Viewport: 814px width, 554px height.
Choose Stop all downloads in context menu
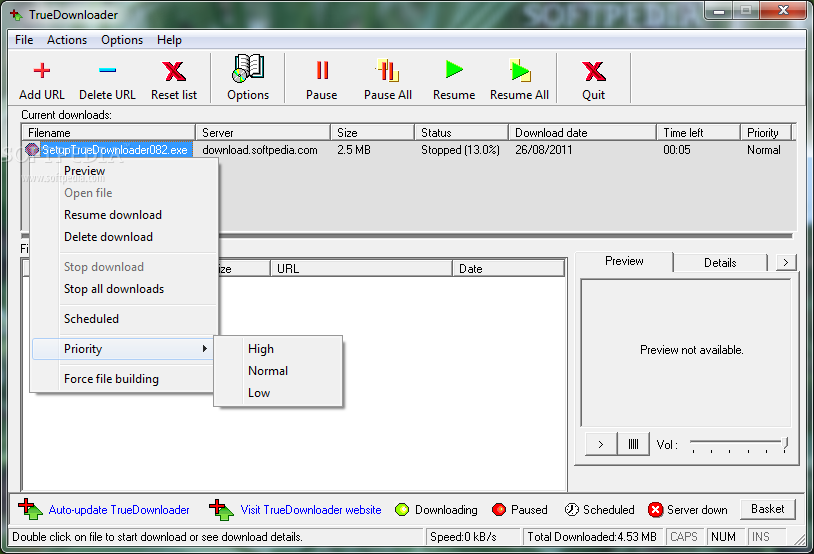coord(124,289)
